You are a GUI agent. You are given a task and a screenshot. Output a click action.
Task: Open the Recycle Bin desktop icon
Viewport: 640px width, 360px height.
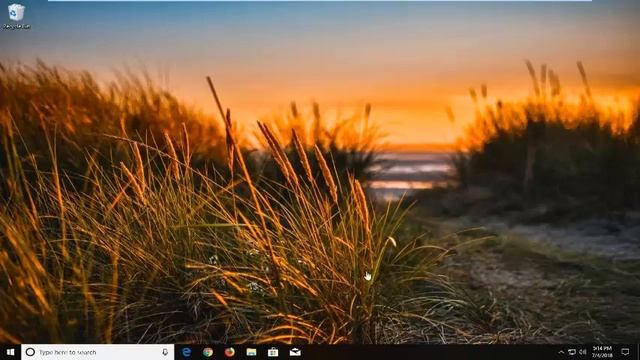click(x=16, y=16)
